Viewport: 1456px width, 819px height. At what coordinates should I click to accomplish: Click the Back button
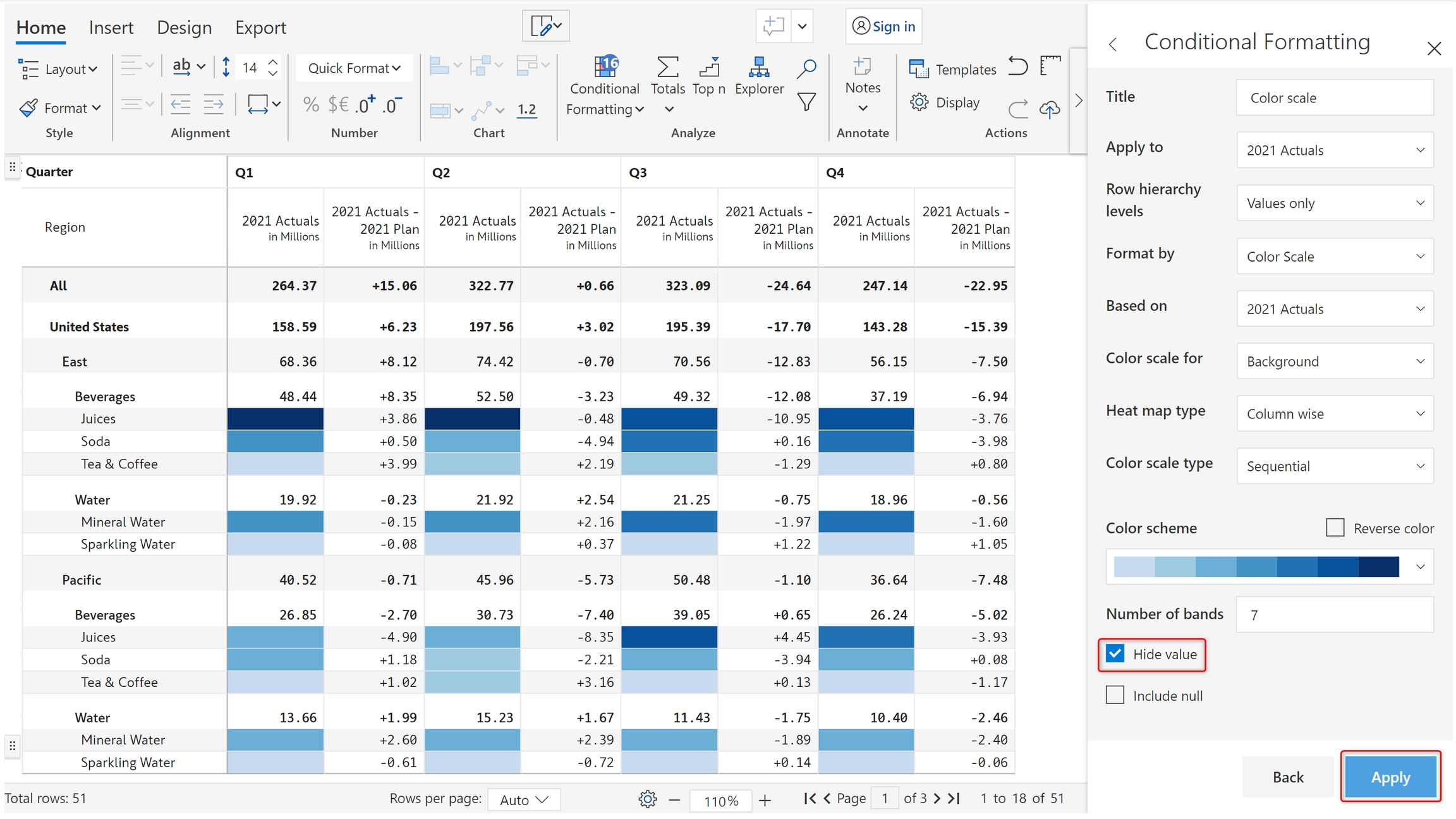(x=1287, y=777)
